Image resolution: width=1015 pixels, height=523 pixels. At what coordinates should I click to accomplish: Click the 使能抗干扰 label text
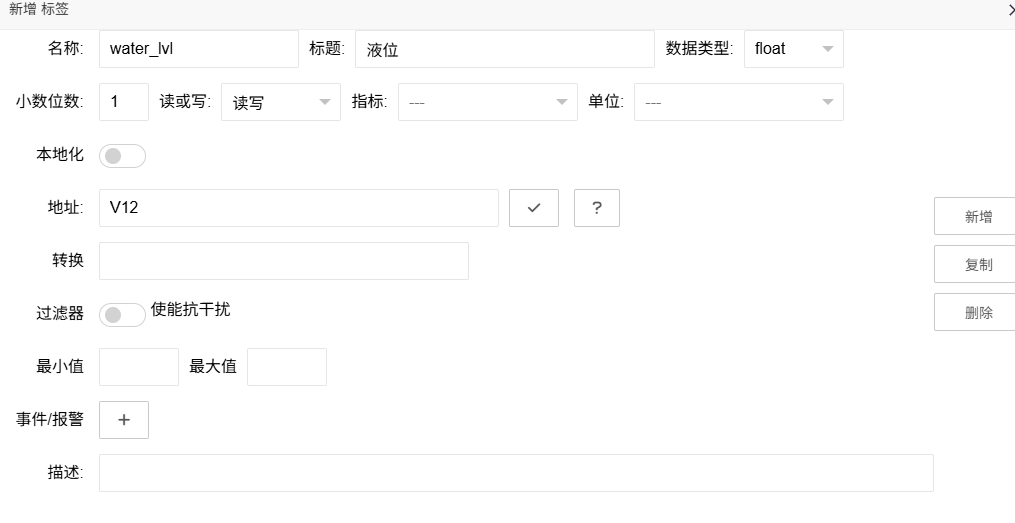[190, 309]
